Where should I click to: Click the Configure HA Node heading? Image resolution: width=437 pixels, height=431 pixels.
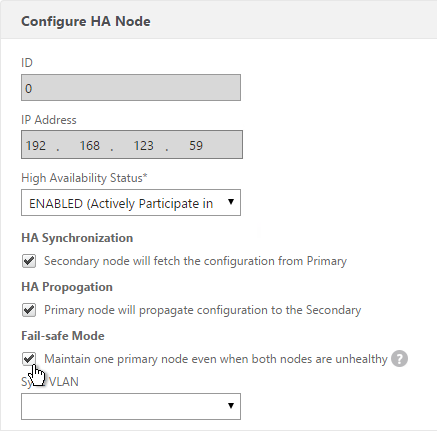click(86, 21)
